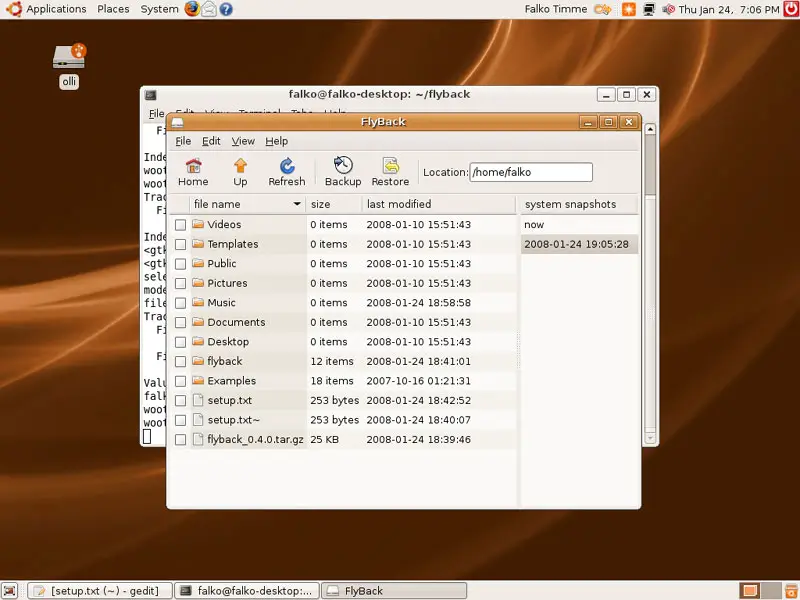Image resolution: width=800 pixels, height=600 pixels.
Task: Click Show Desktop icon in bottom panel
Action: (10, 591)
